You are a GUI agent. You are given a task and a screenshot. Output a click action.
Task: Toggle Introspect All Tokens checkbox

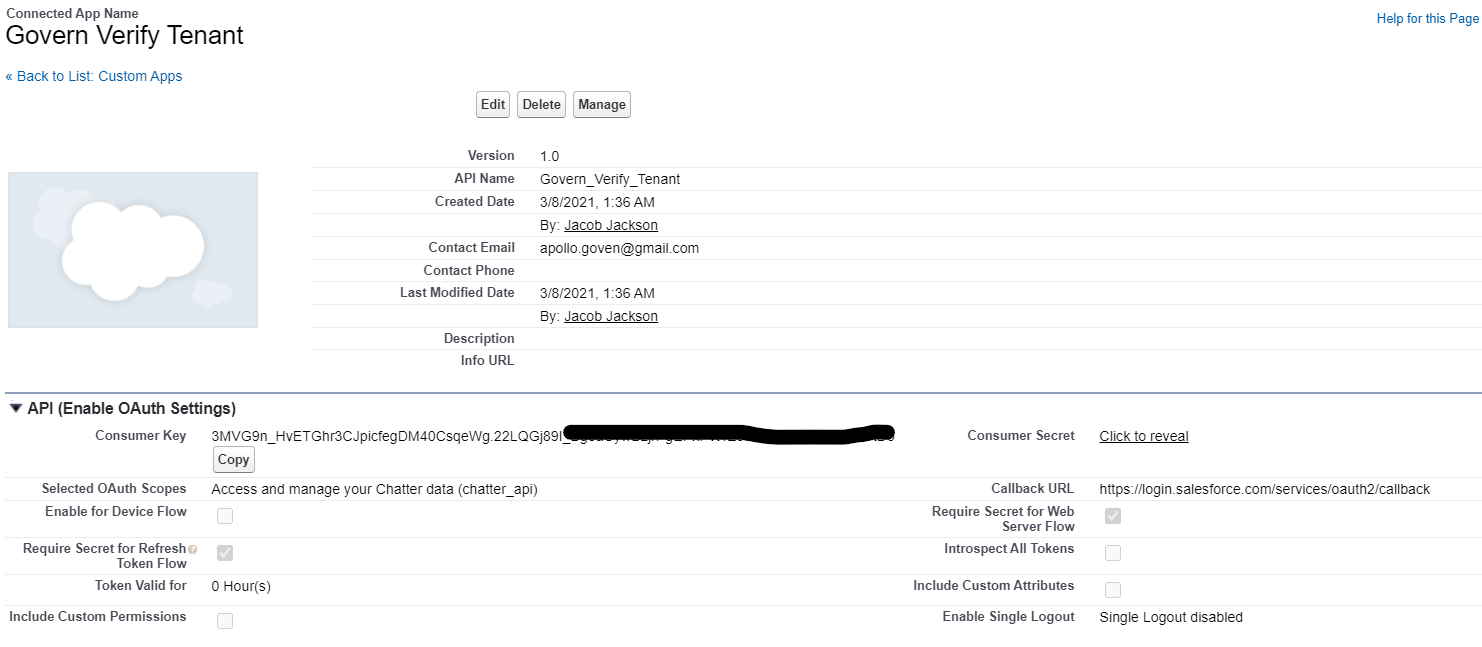1113,553
